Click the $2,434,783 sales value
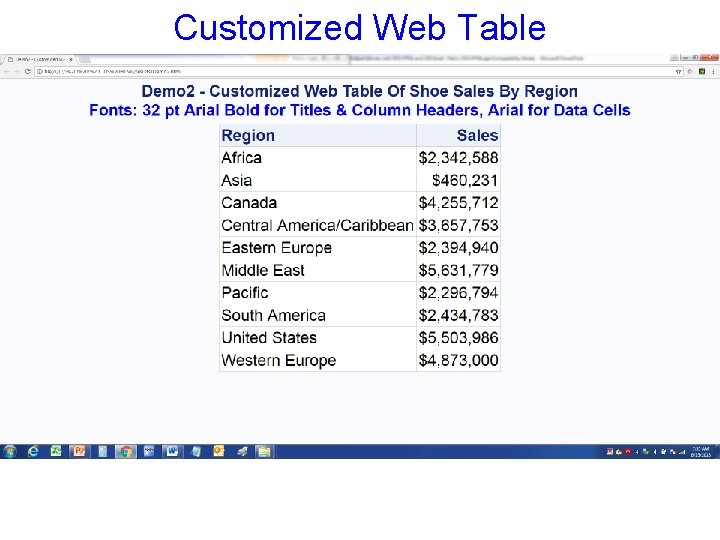Image resolution: width=720 pixels, height=540 pixels. [x=458, y=315]
